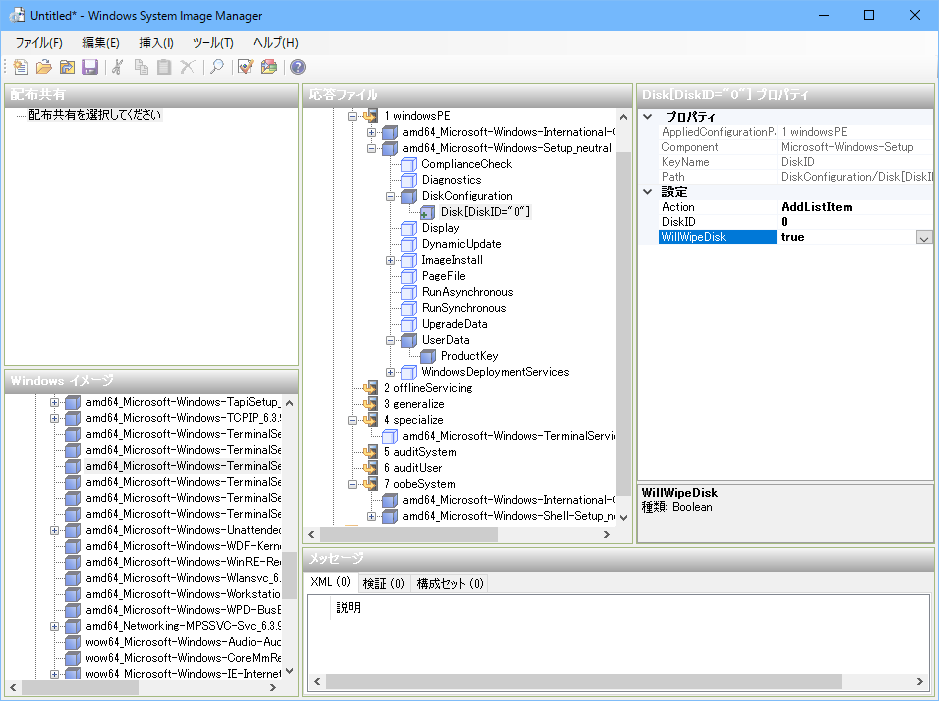The width and height of the screenshot is (939, 701).
Task: Click the Delete X toolbar icon
Action: pos(187,67)
